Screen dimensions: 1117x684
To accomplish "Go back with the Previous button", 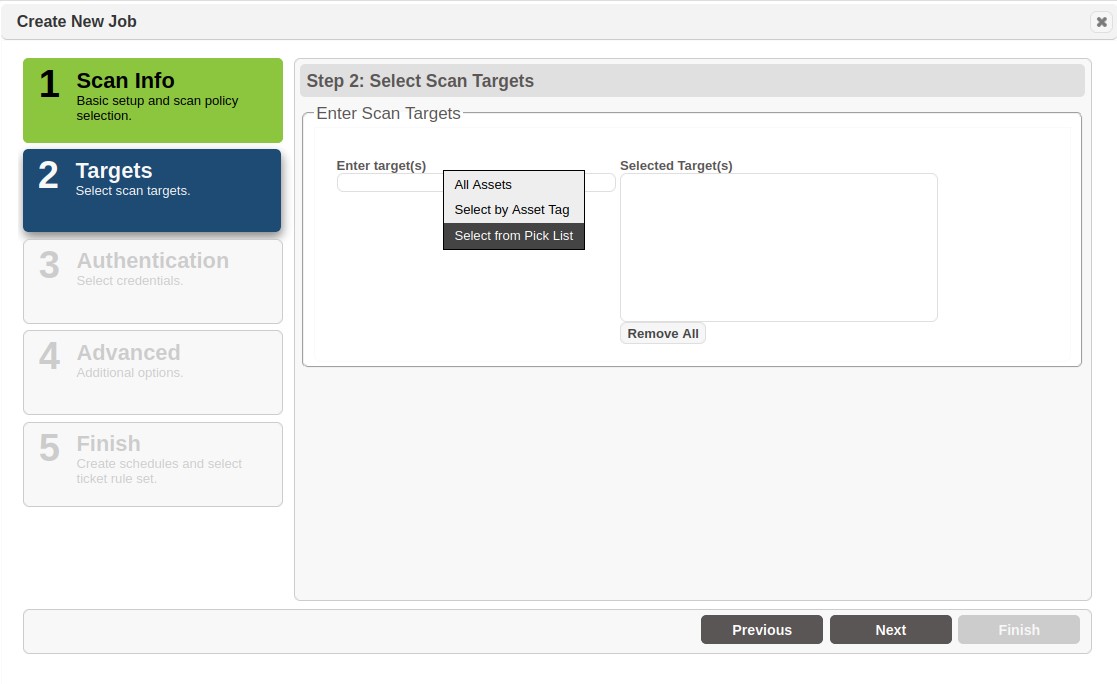I will pyautogui.click(x=761, y=630).
